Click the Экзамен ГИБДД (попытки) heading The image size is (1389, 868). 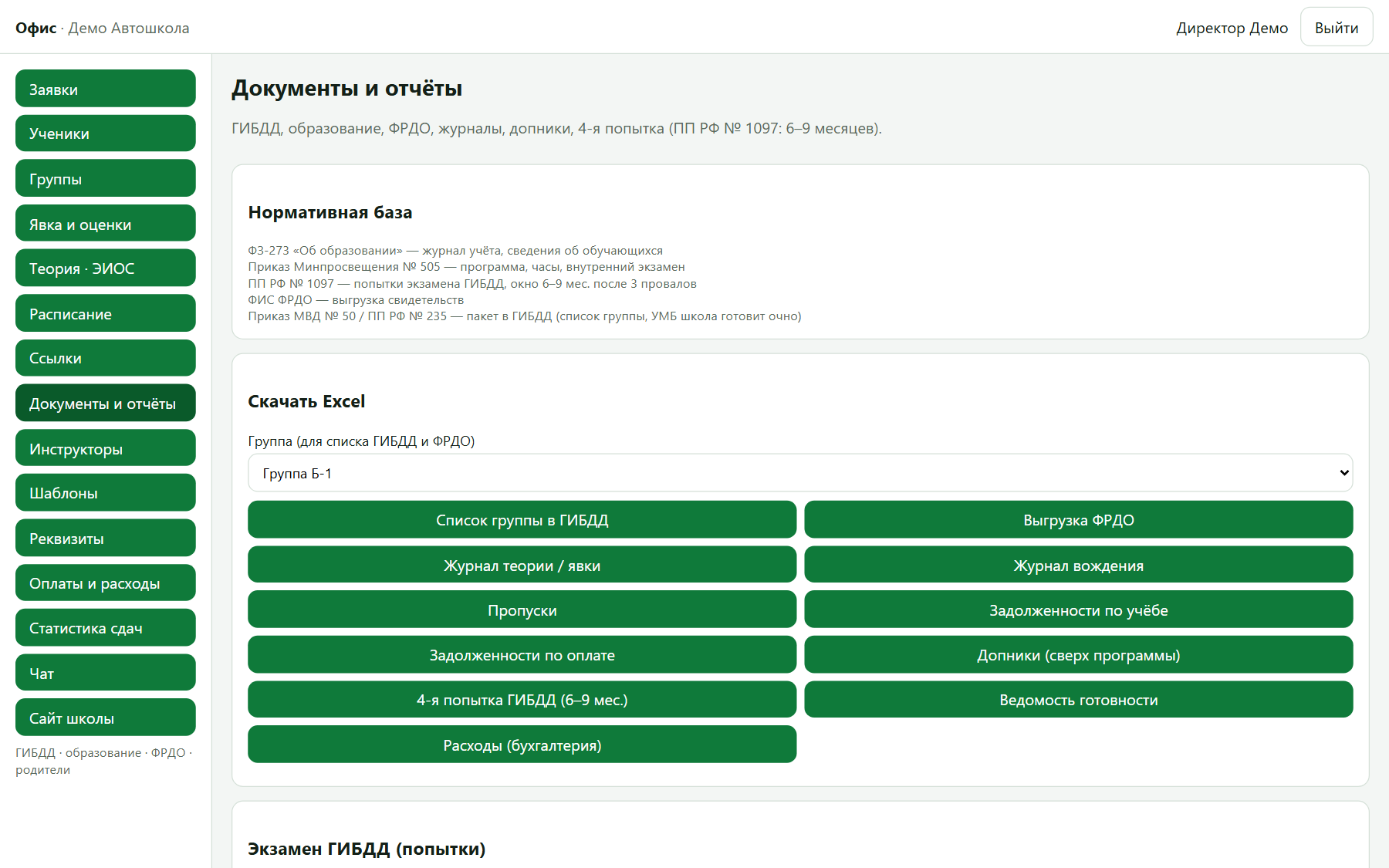(367, 849)
